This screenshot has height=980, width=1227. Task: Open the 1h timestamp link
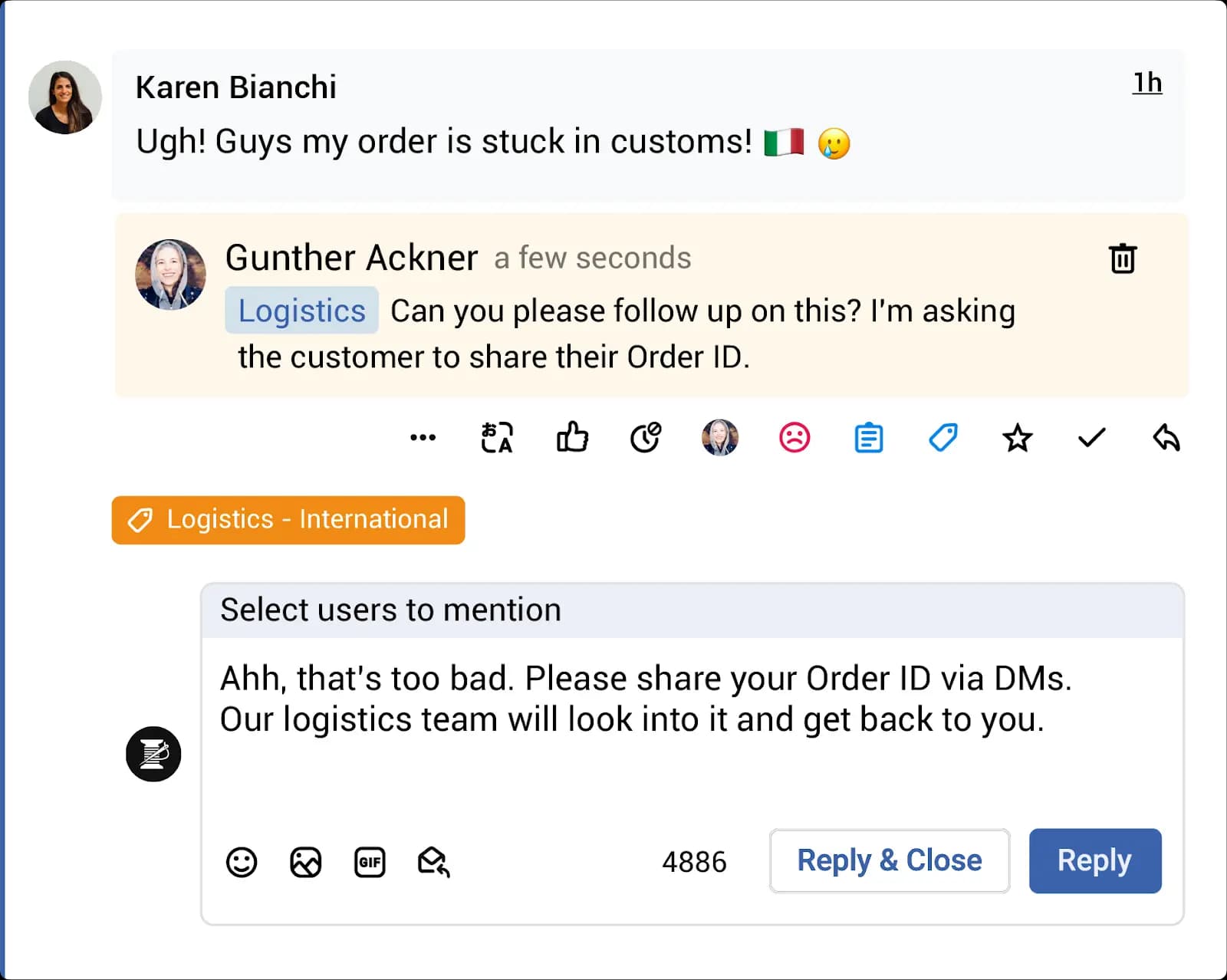click(1147, 83)
